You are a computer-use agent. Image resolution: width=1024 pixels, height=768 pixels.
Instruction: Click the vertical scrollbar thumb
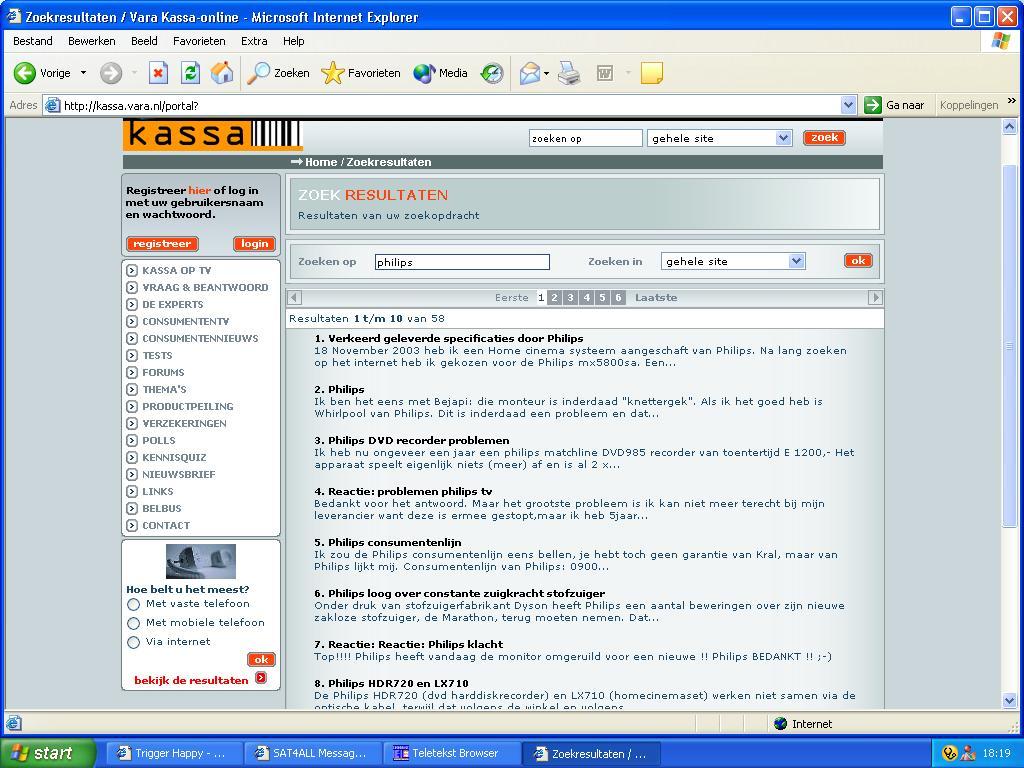click(x=1009, y=346)
